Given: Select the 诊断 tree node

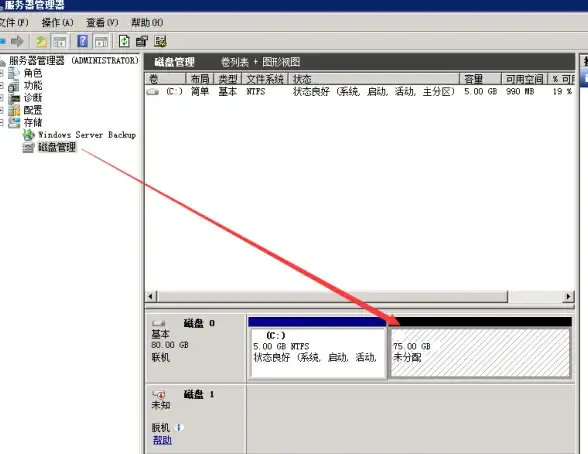Looking at the screenshot, I should (33, 97).
